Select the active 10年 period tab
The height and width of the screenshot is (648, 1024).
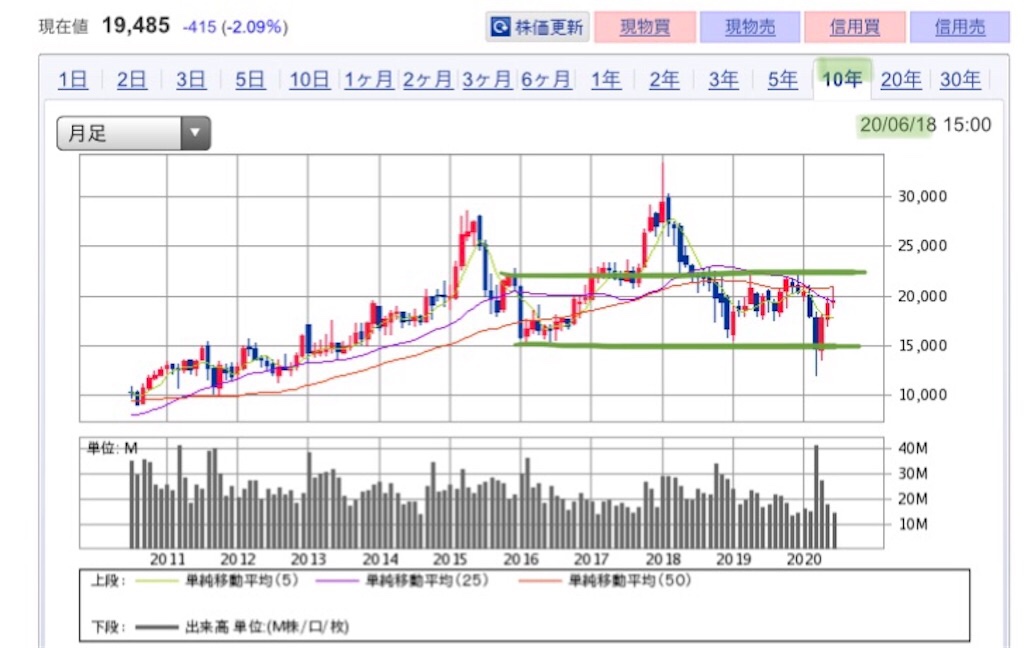click(x=842, y=79)
